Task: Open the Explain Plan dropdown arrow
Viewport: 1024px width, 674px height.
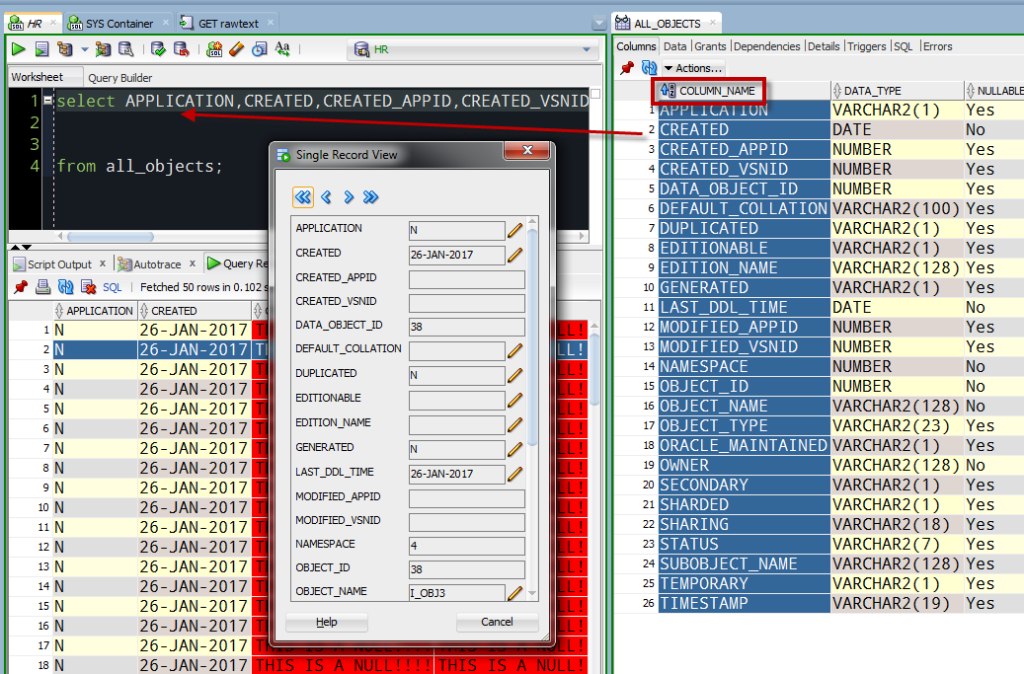Action: click(84, 49)
